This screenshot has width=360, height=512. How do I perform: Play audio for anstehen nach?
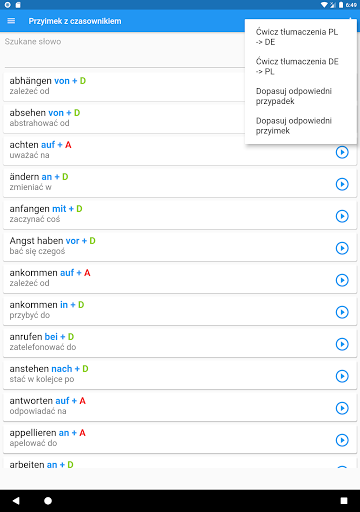342,376
